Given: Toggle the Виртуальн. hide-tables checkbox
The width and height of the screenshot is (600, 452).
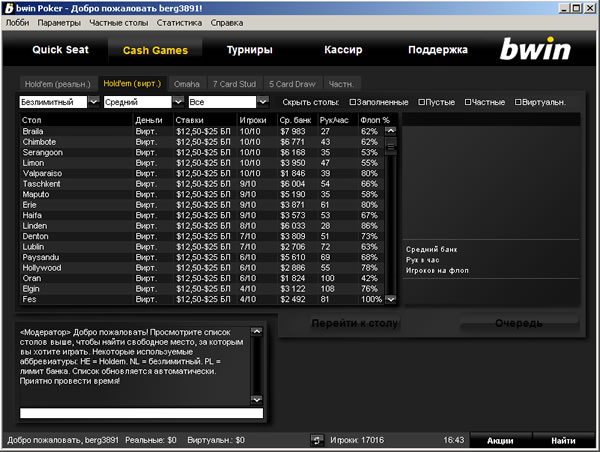Looking at the screenshot, I should 518,102.
